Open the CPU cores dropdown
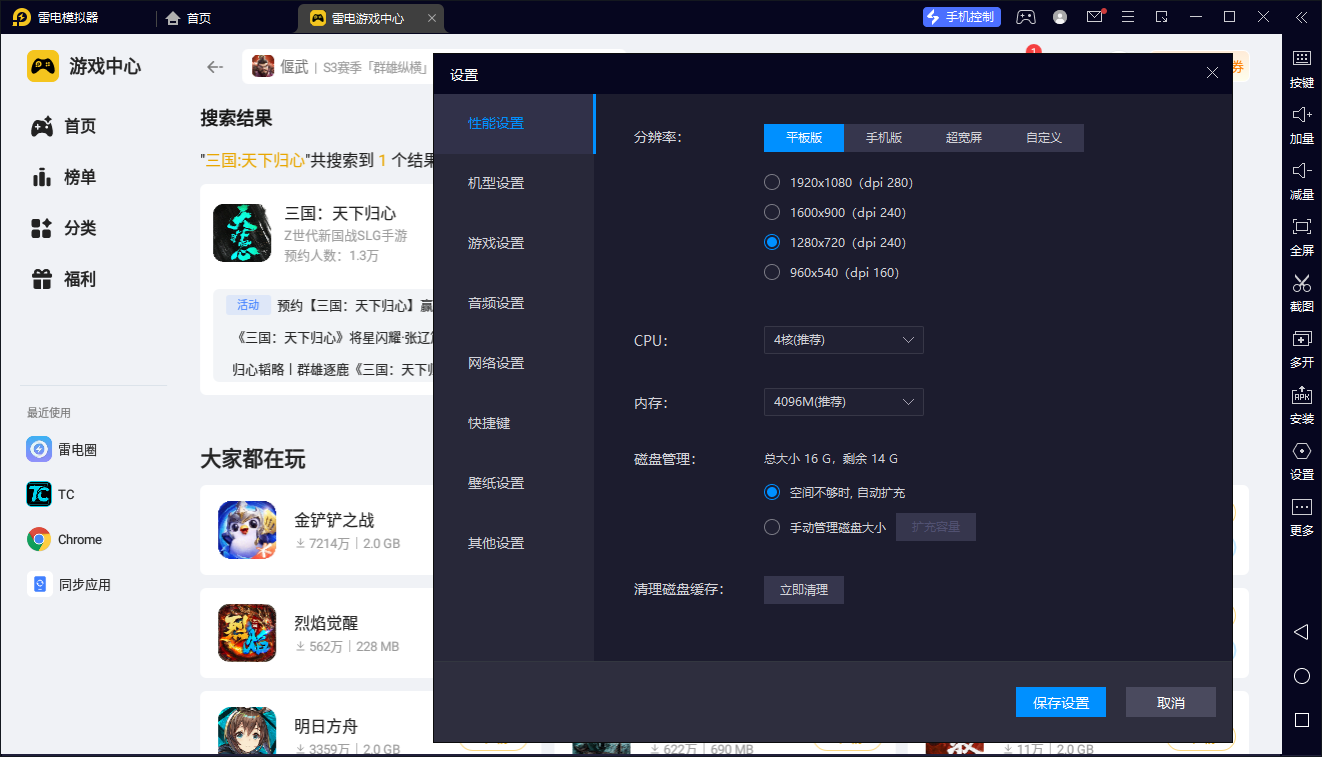The height and width of the screenshot is (757, 1322). pos(843,340)
